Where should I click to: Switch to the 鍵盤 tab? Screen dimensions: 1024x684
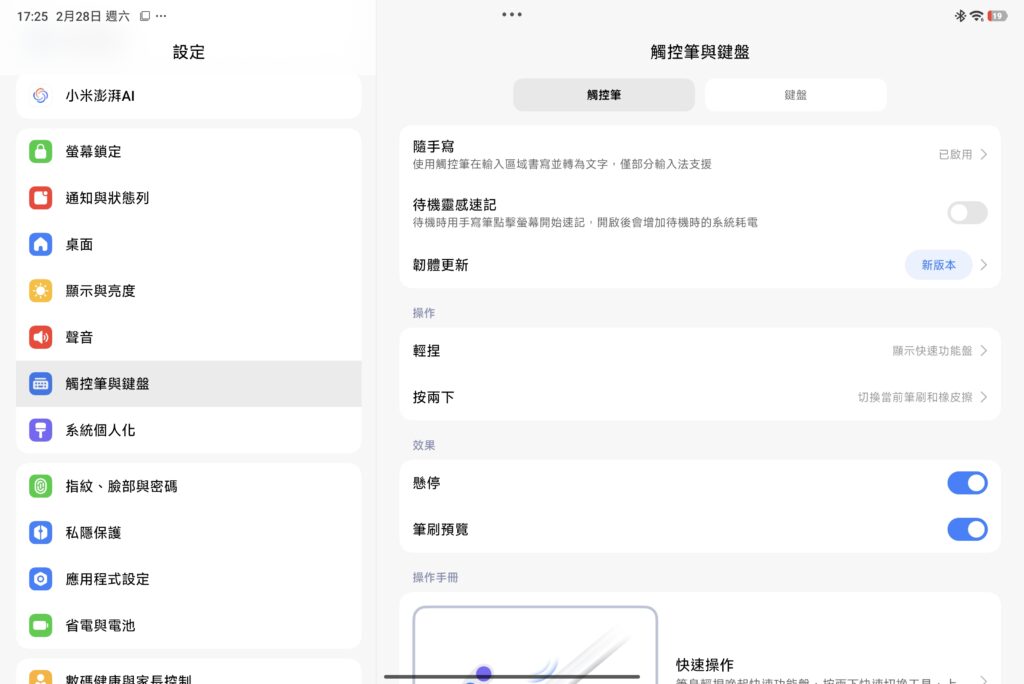pos(795,95)
